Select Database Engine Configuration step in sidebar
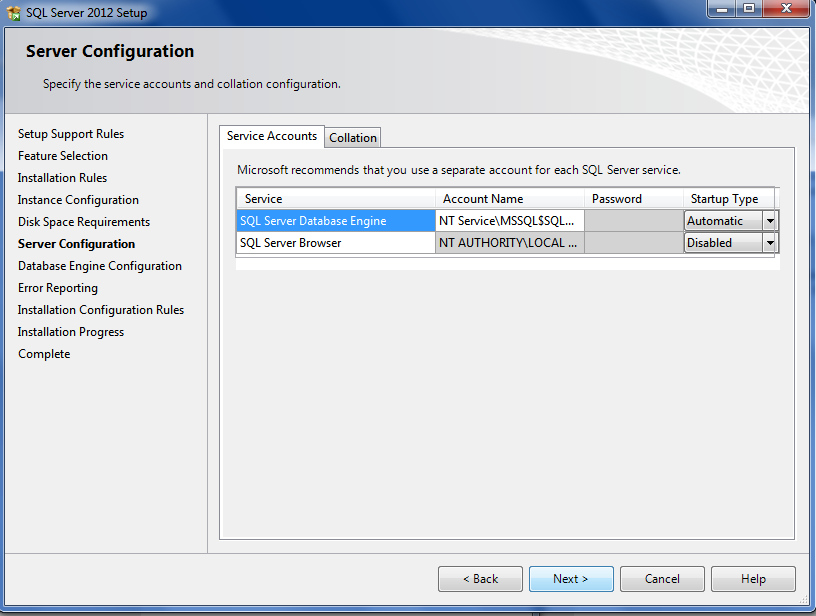This screenshot has height=616, width=816. pyautogui.click(x=99, y=266)
